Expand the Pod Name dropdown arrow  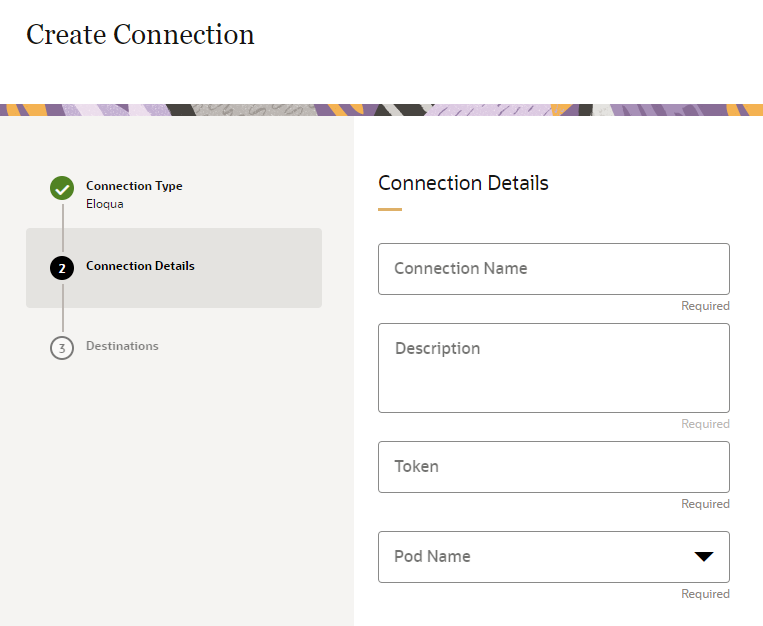(704, 557)
